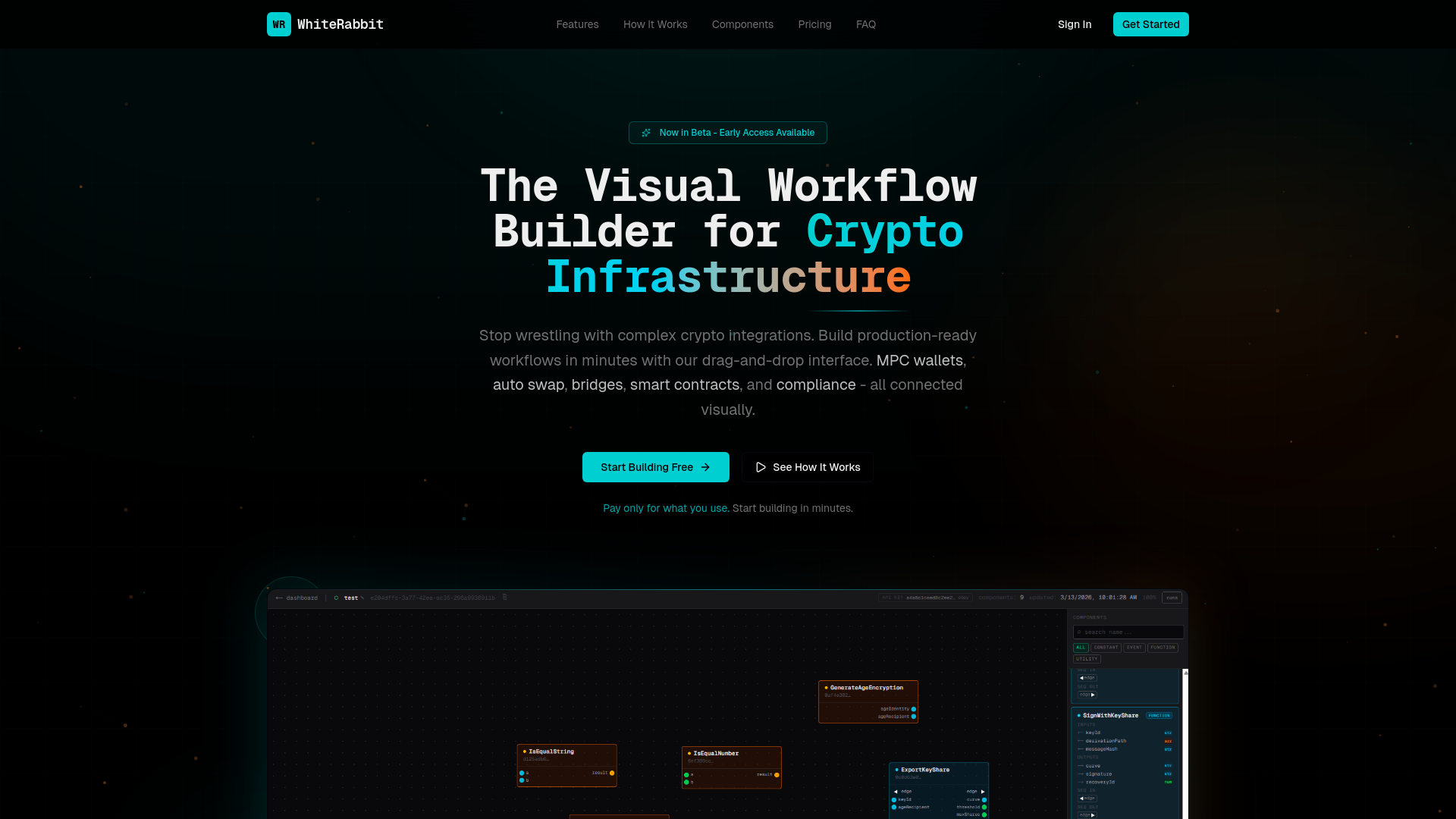
Task: Click the recoveryId output row
Action: 1125,783
